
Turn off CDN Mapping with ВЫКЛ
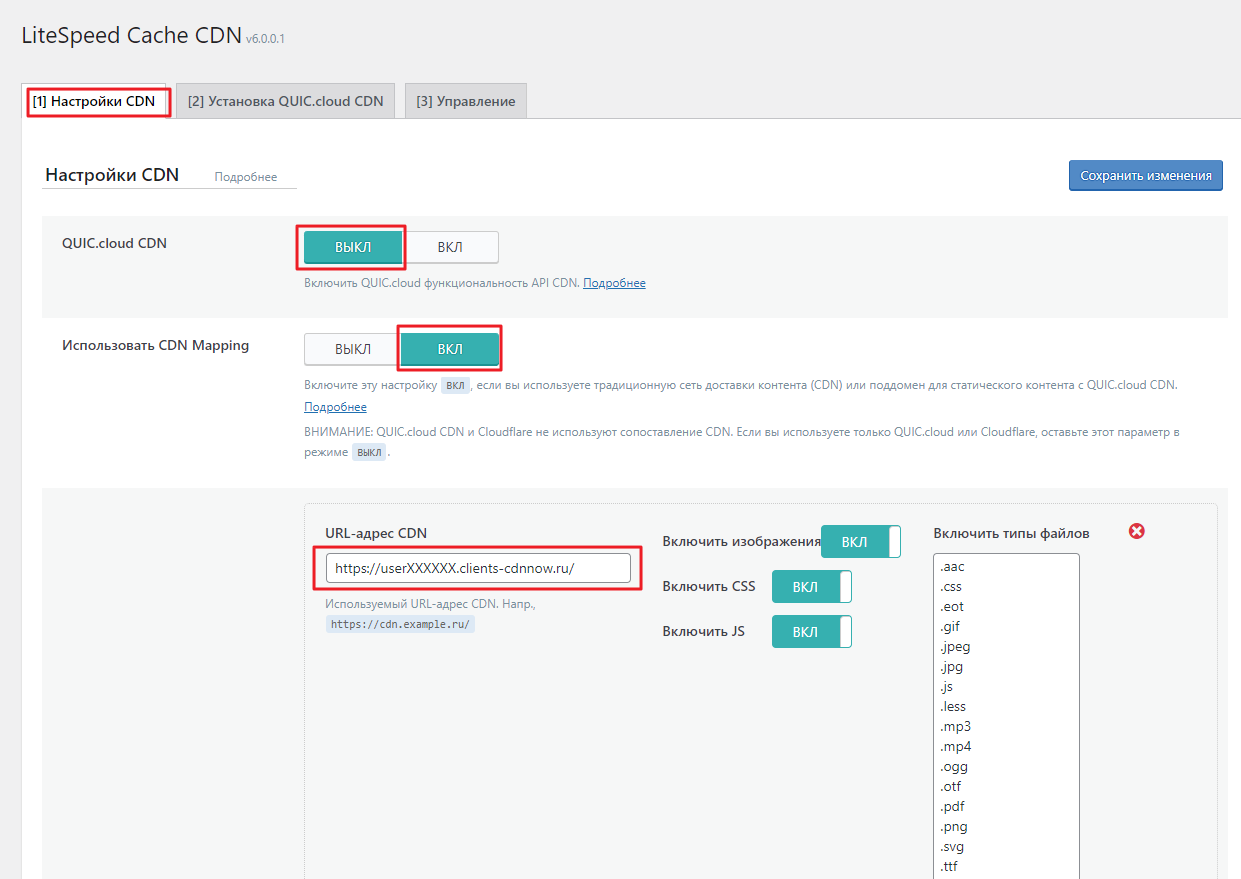click(352, 349)
